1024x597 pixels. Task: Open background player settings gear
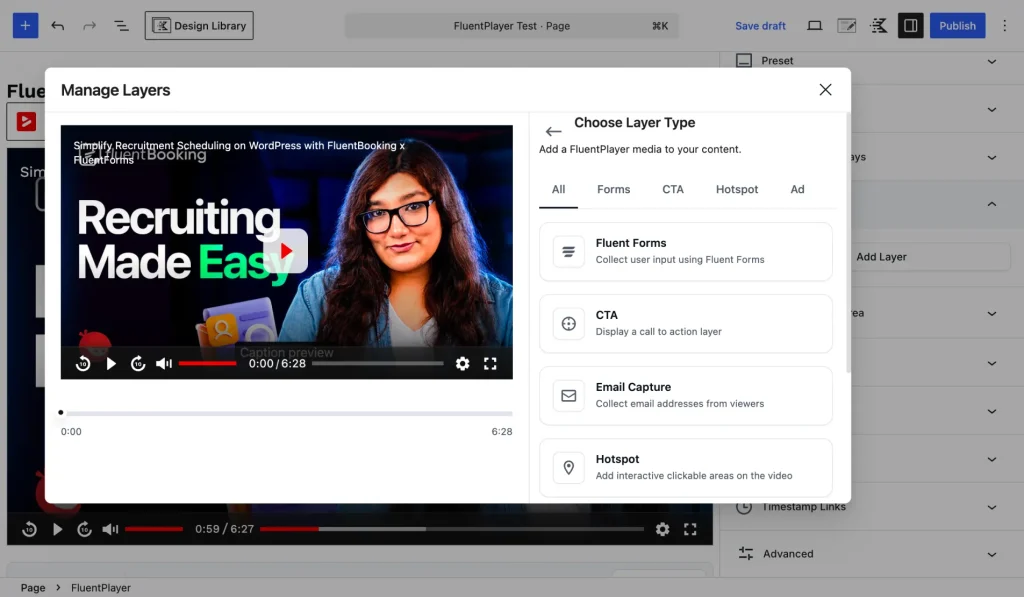pos(662,529)
